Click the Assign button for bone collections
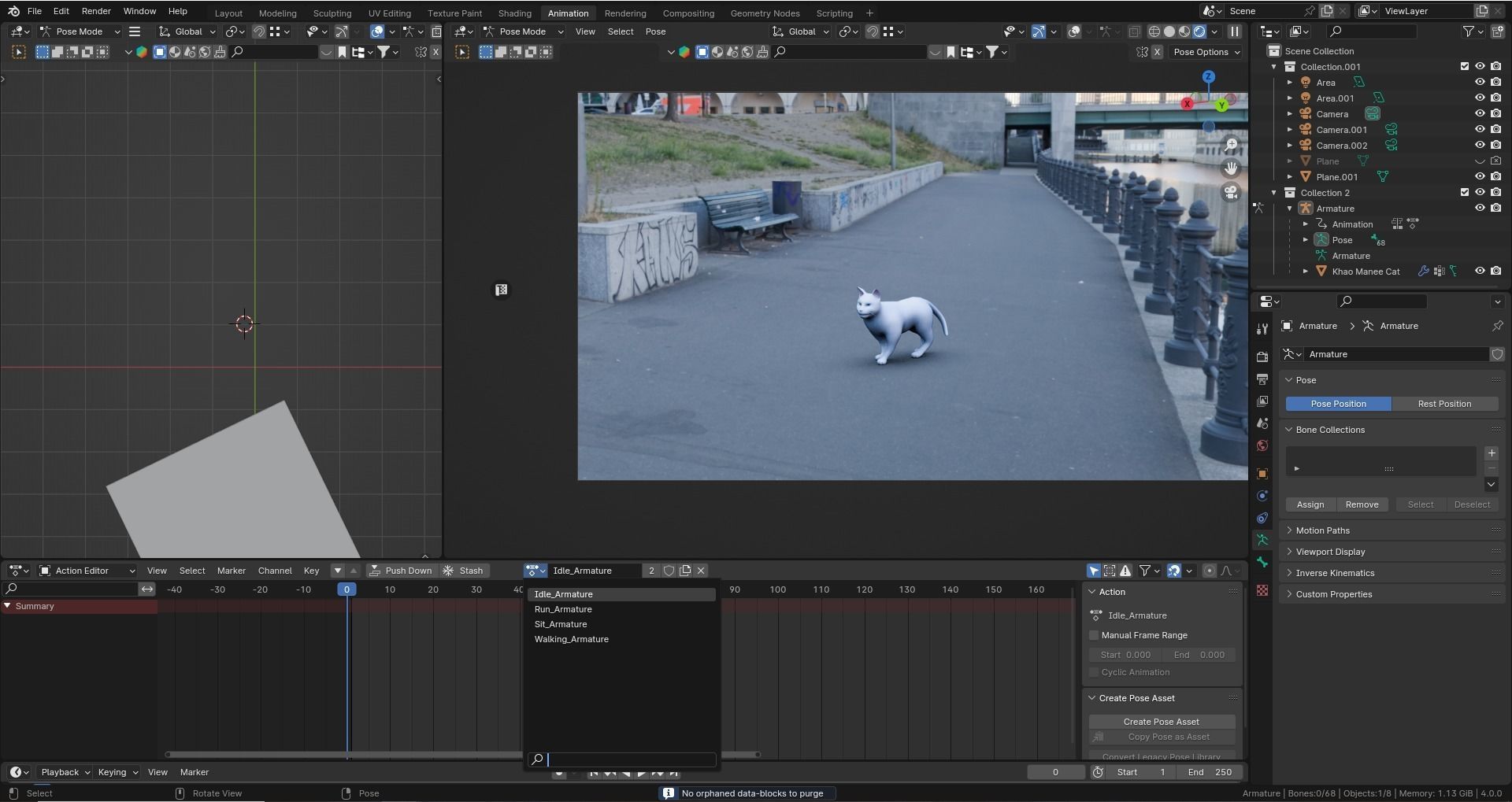Screen dimensions: 1512x802 coord(1310,504)
